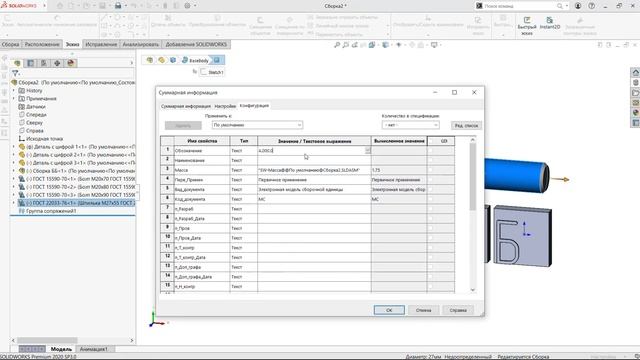Click the Hide/Show Items icon
This screenshot has width=640, height=360.
(x=399, y=45)
